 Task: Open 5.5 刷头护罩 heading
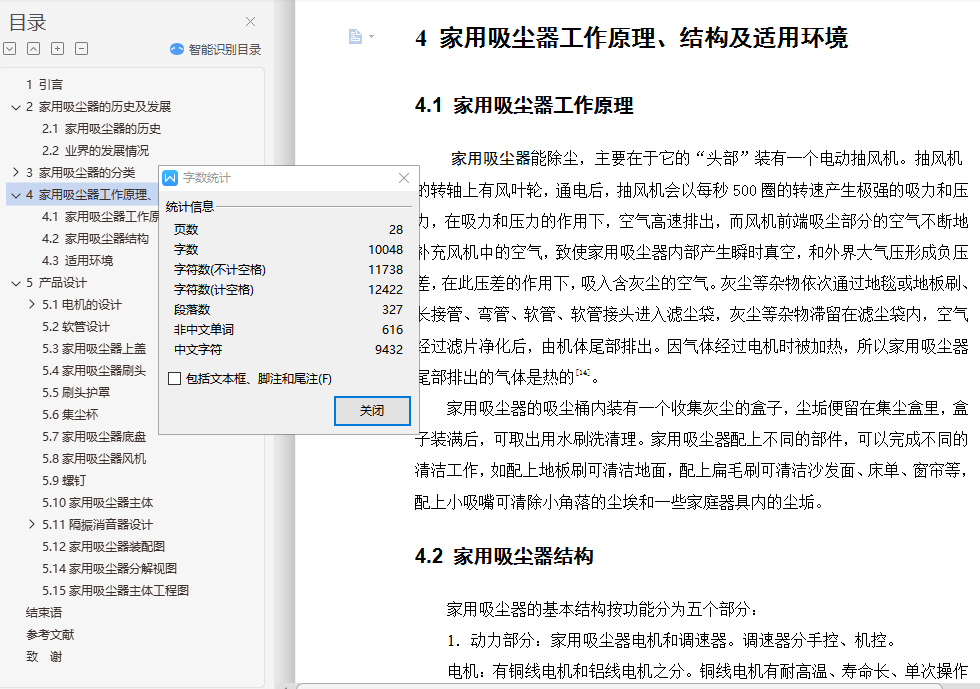[76, 393]
